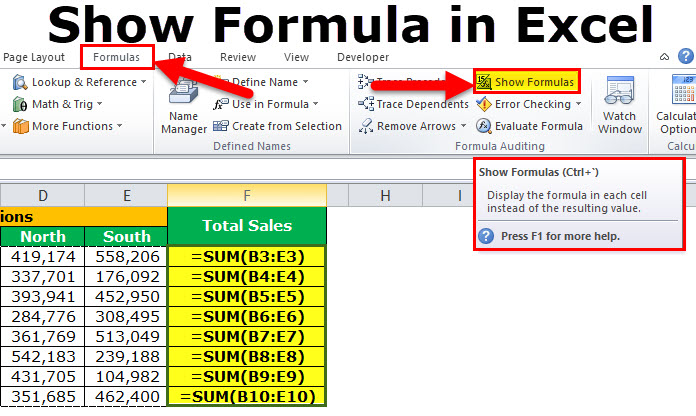
Task: Click the Error Checking warning icon
Action: coord(484,104)
